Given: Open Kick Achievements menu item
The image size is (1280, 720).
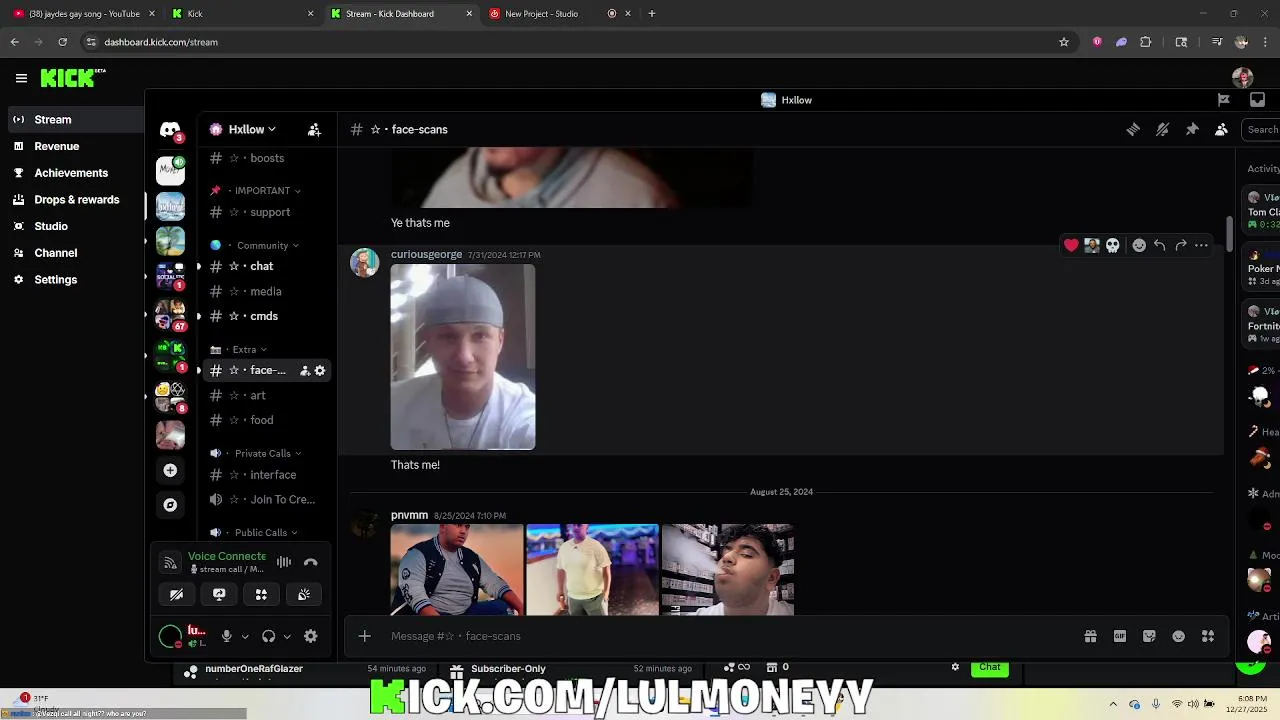Looking at the screenshot, I should click(x=70, y=173).
